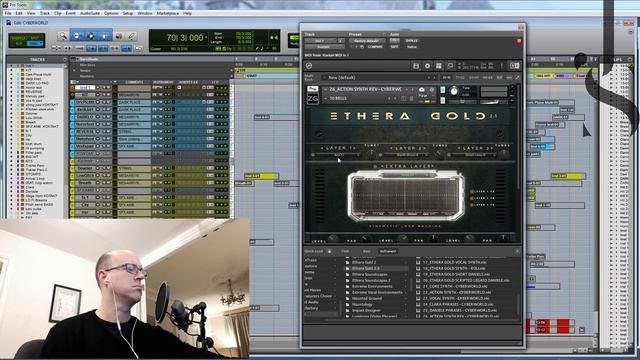Image resolution: width=640 pixels, height=360 pixels.
Task: Open the edit mode dropdown in top-left display
Action: (35, 43)
